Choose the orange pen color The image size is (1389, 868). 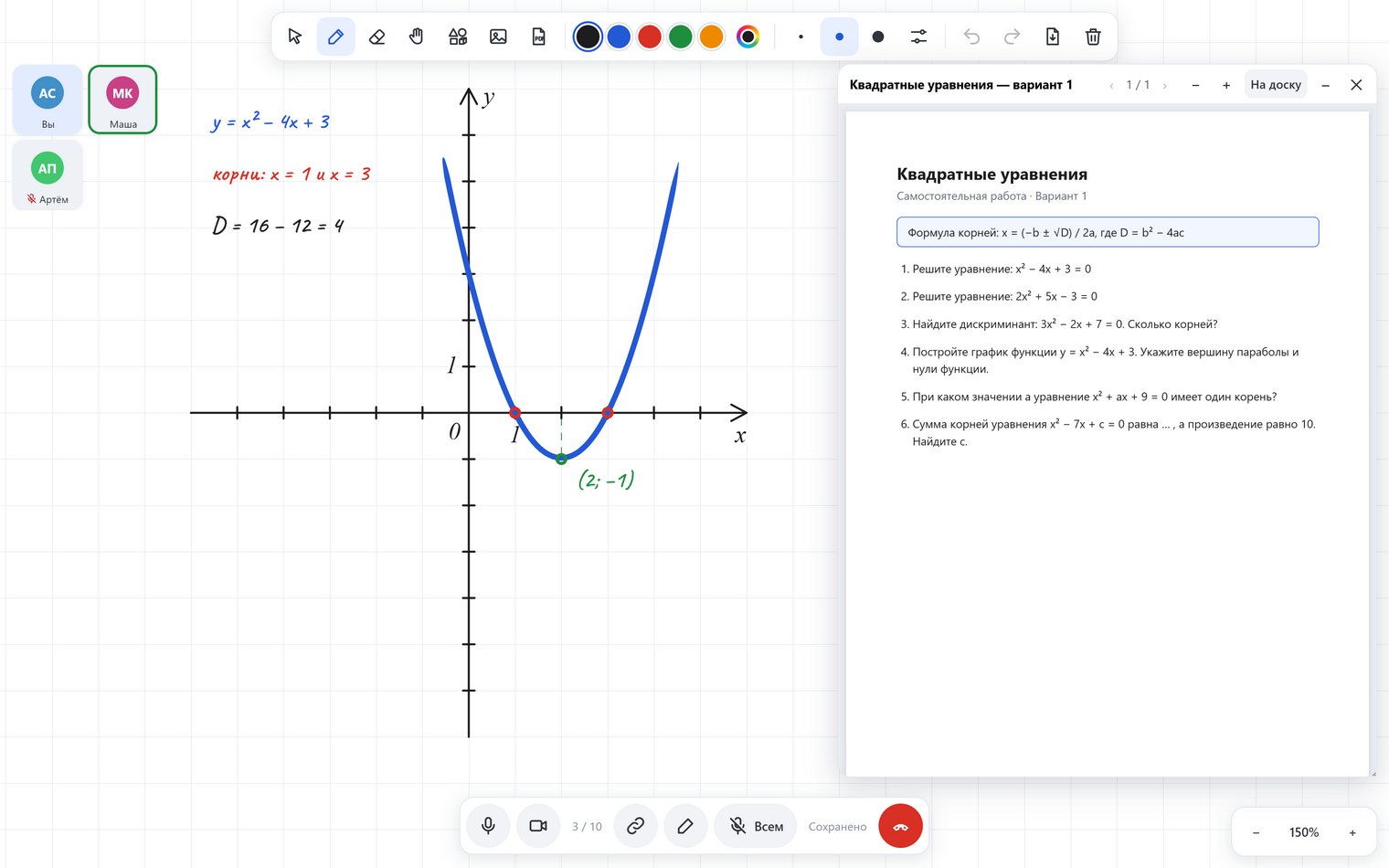point(711,37)
